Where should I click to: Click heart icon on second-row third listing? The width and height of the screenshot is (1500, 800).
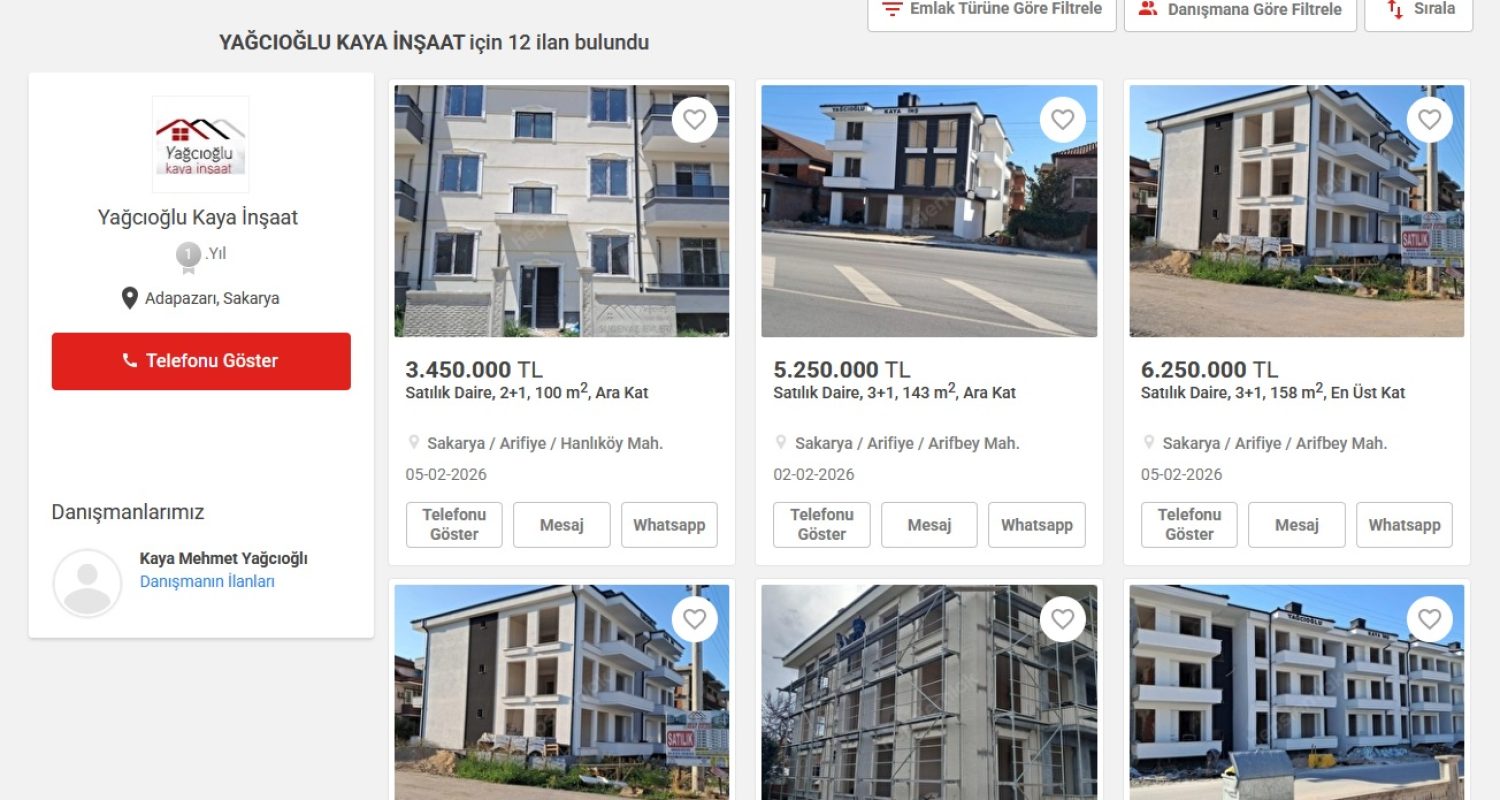coord(1430,620)
